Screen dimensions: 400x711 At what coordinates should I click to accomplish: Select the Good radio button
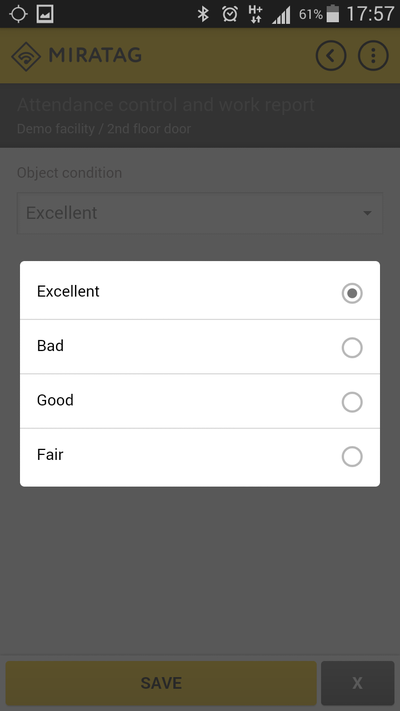pos(352,402)
